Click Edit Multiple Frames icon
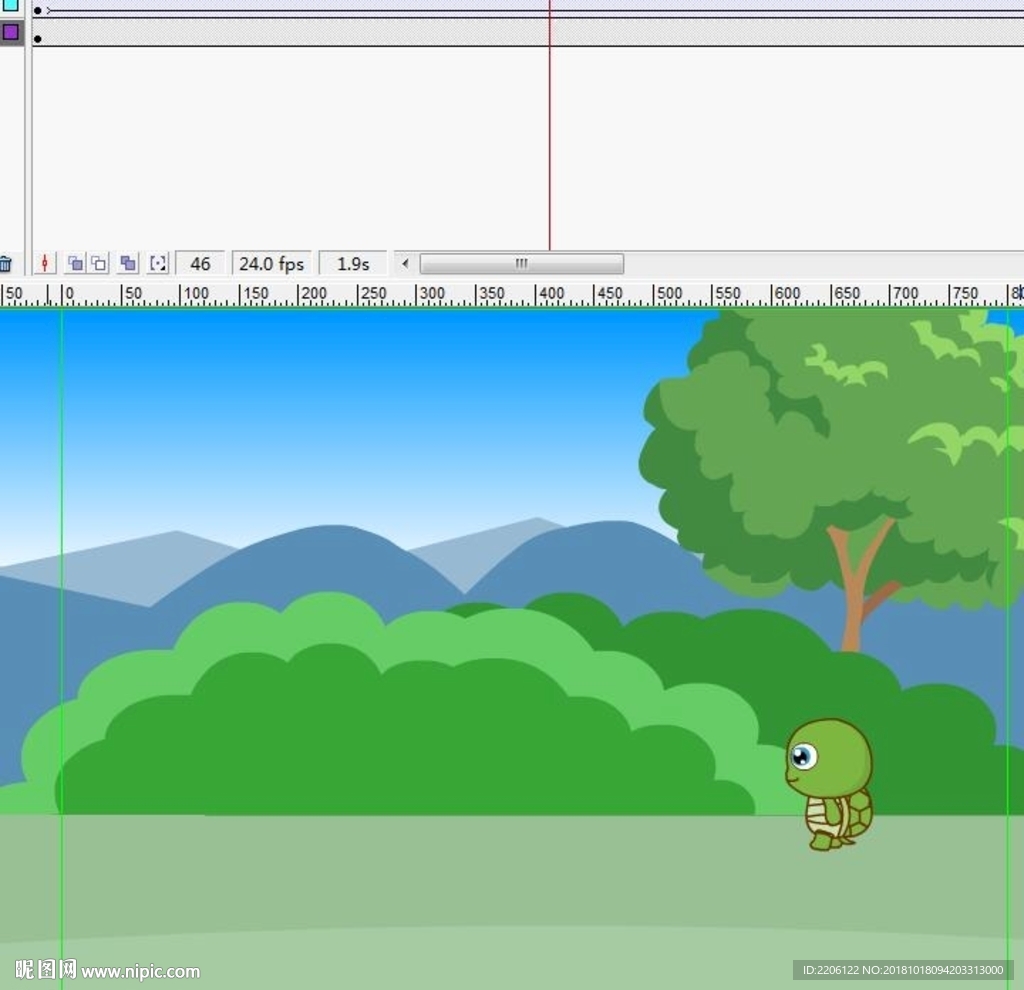This screenshot has height=990, width=1024. [128, 264]
